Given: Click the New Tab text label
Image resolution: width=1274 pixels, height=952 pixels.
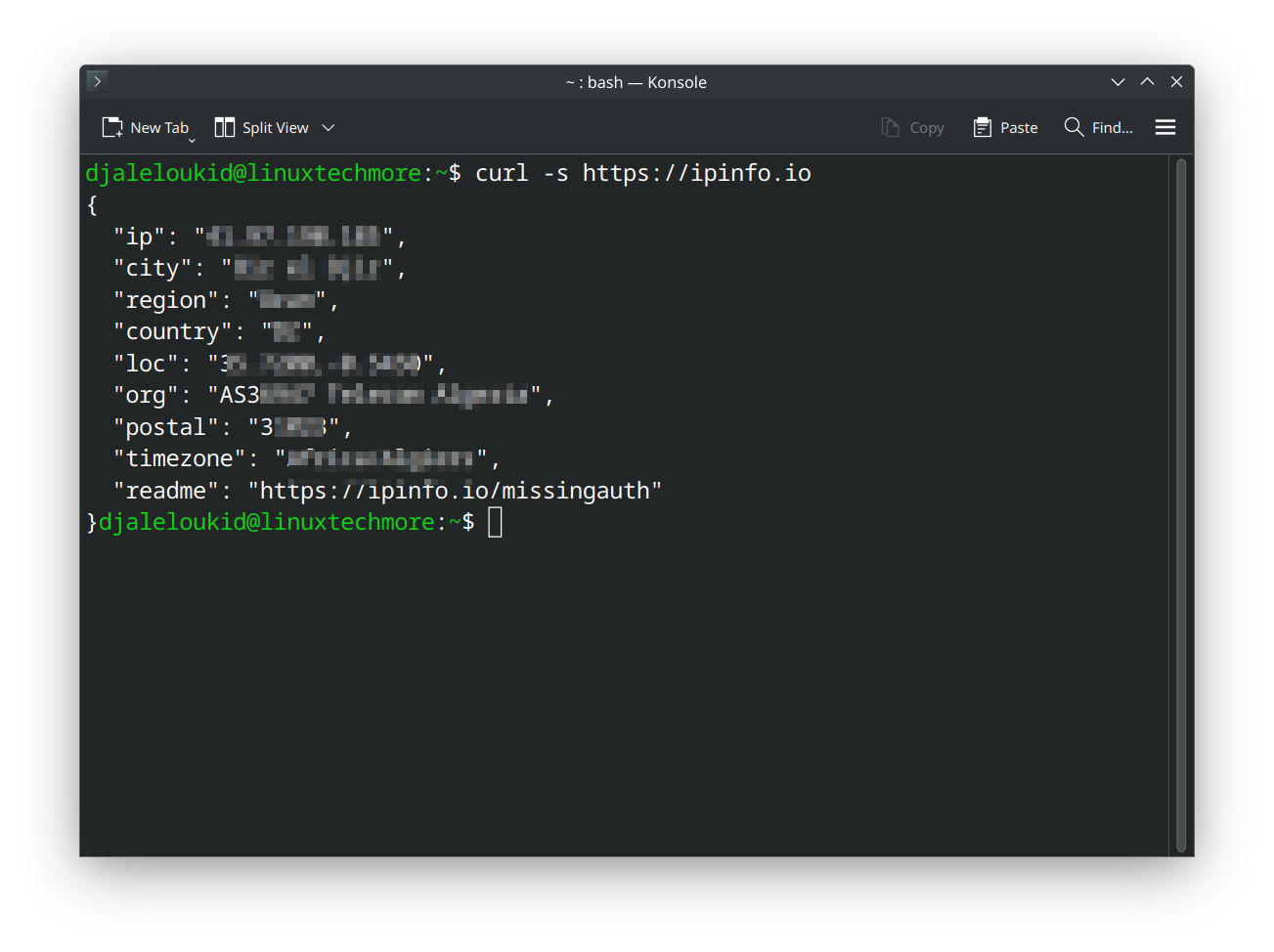Looking at the screenshot, I should (159, 128).
